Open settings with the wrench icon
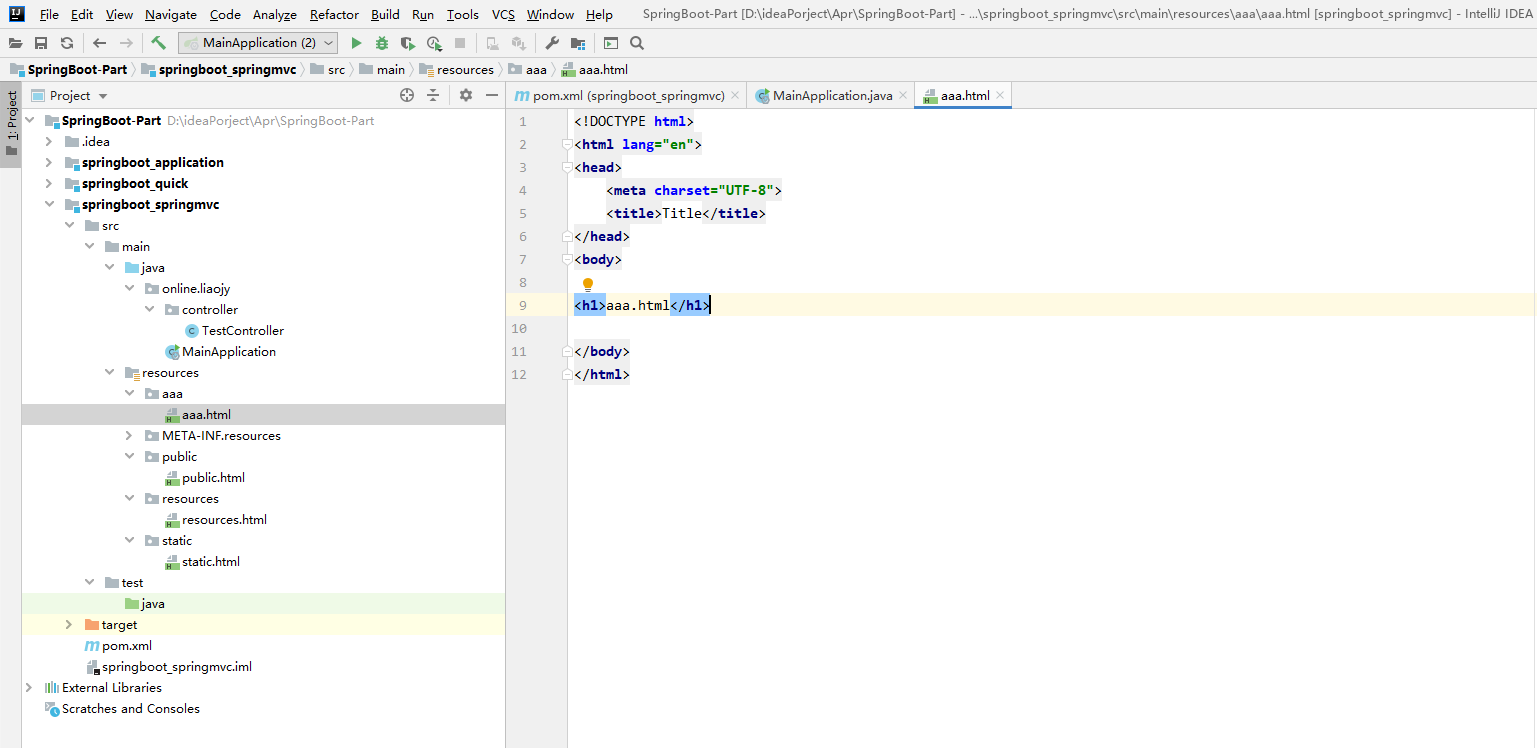This screenshot has width=1537, height=748. [552, 43]
